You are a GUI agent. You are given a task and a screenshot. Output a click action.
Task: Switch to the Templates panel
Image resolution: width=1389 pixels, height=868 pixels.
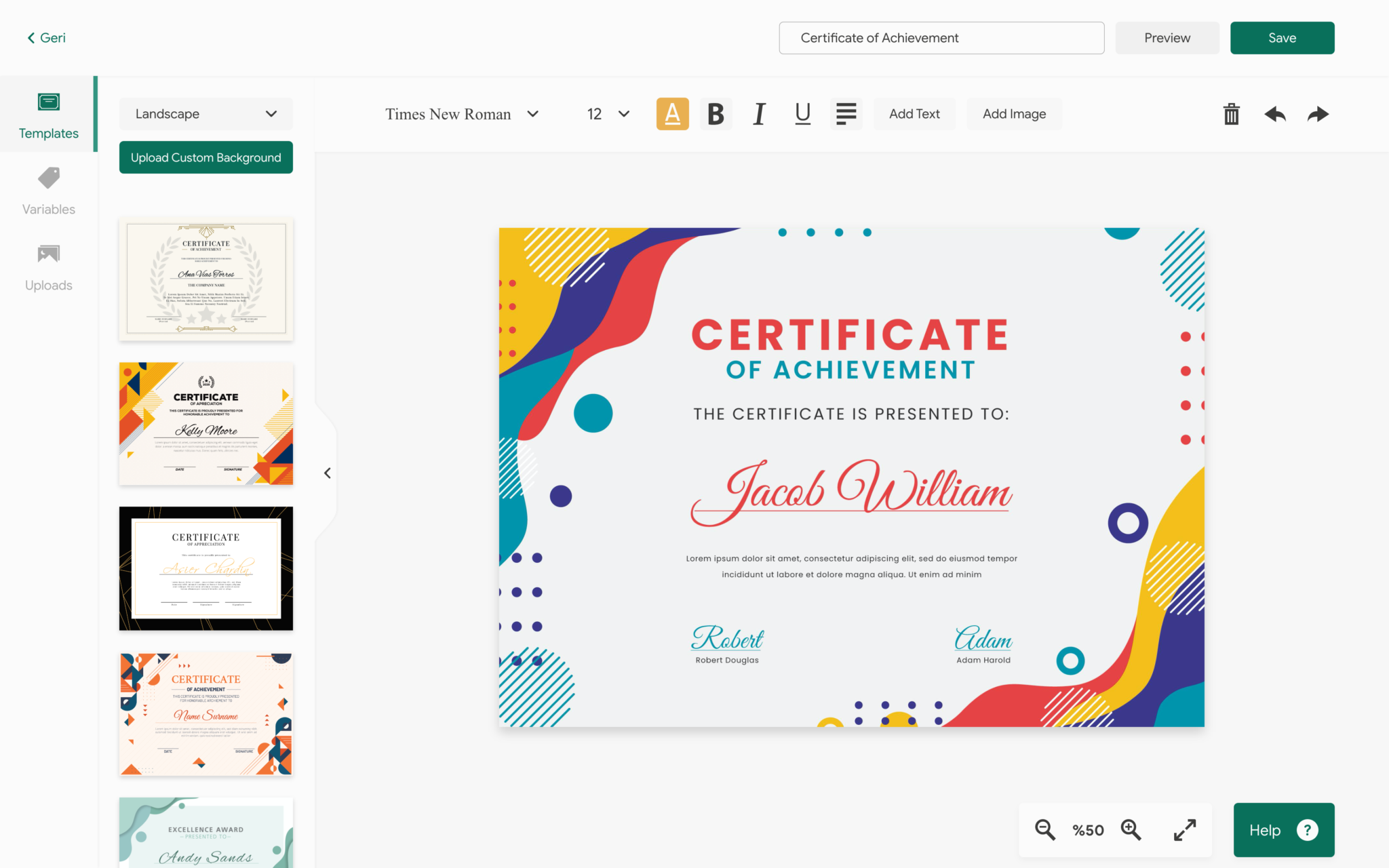point(48,114)
